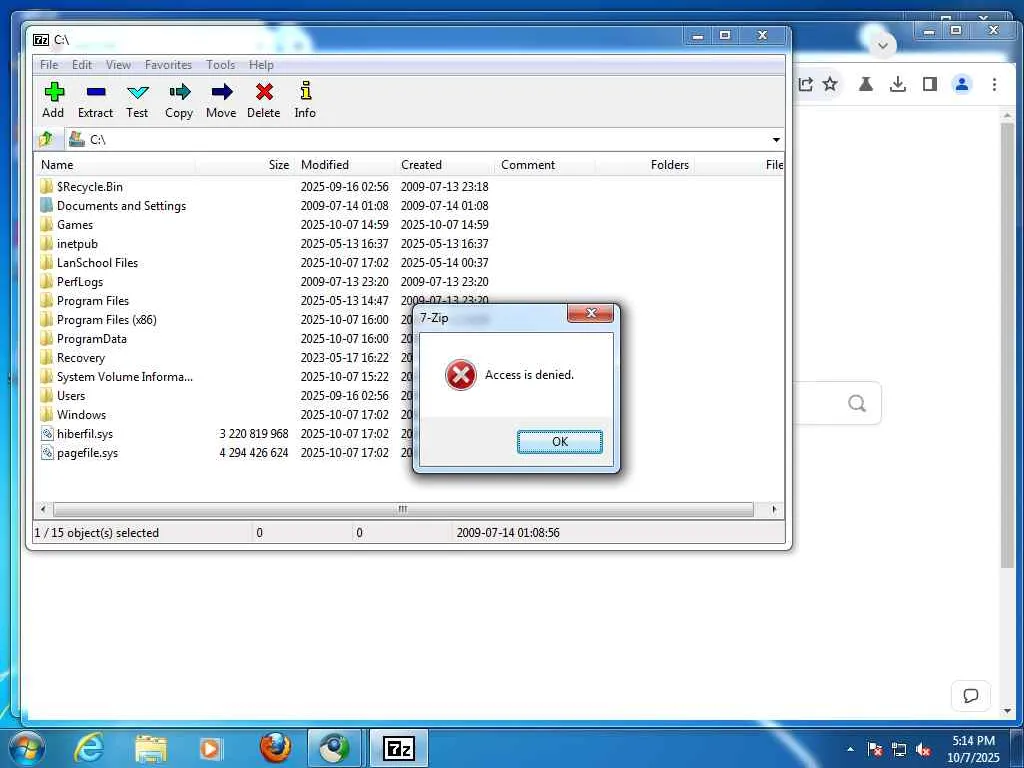Open the Favorites menu
1024x768 pixels.
coord(168,65)
